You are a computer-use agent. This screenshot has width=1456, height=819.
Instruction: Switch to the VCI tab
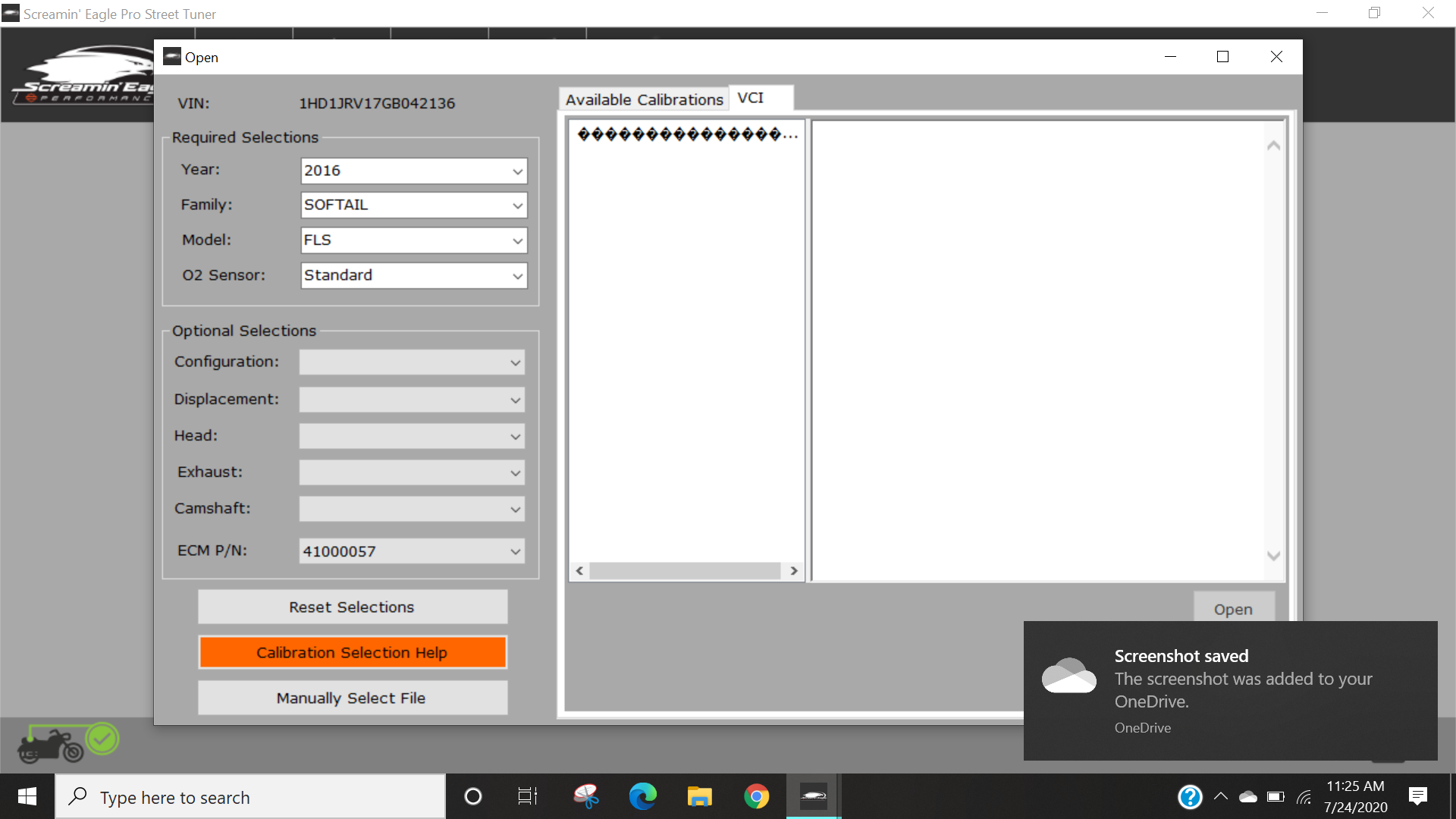[760, 99]
